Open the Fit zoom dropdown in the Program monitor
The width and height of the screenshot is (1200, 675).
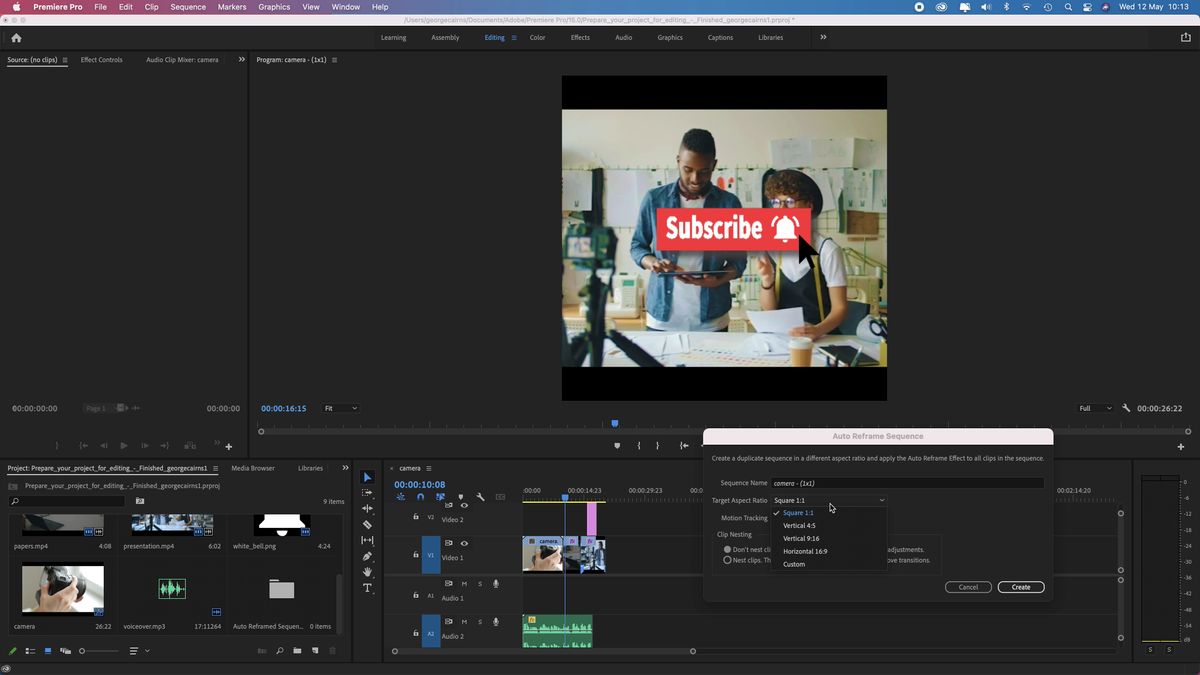click(x=340, y=408)
